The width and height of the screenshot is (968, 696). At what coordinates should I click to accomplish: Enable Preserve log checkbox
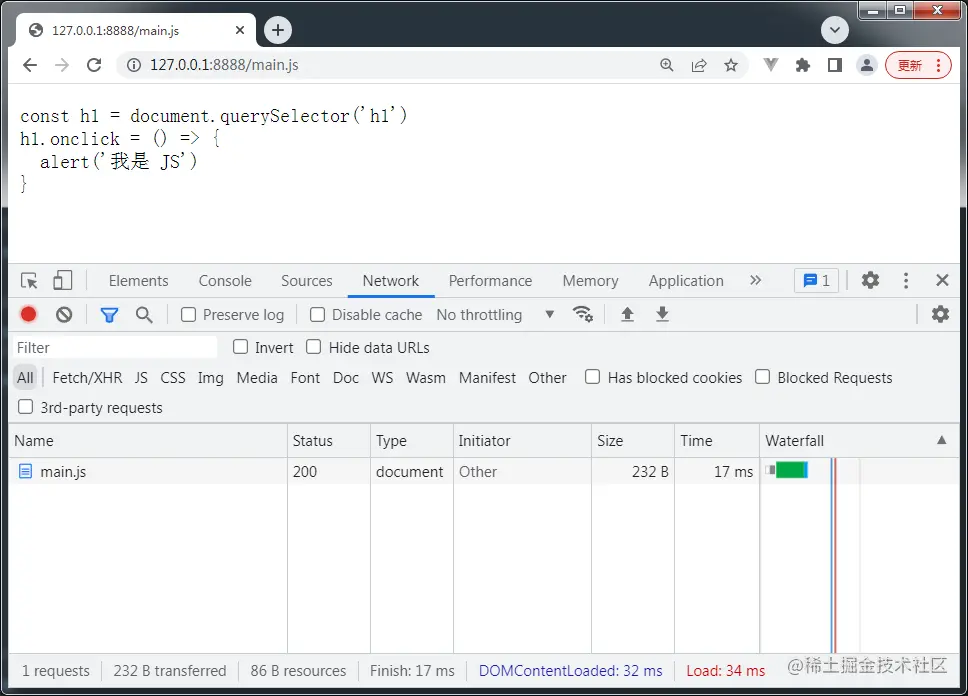pyautogui.click(x=188, y=315)
